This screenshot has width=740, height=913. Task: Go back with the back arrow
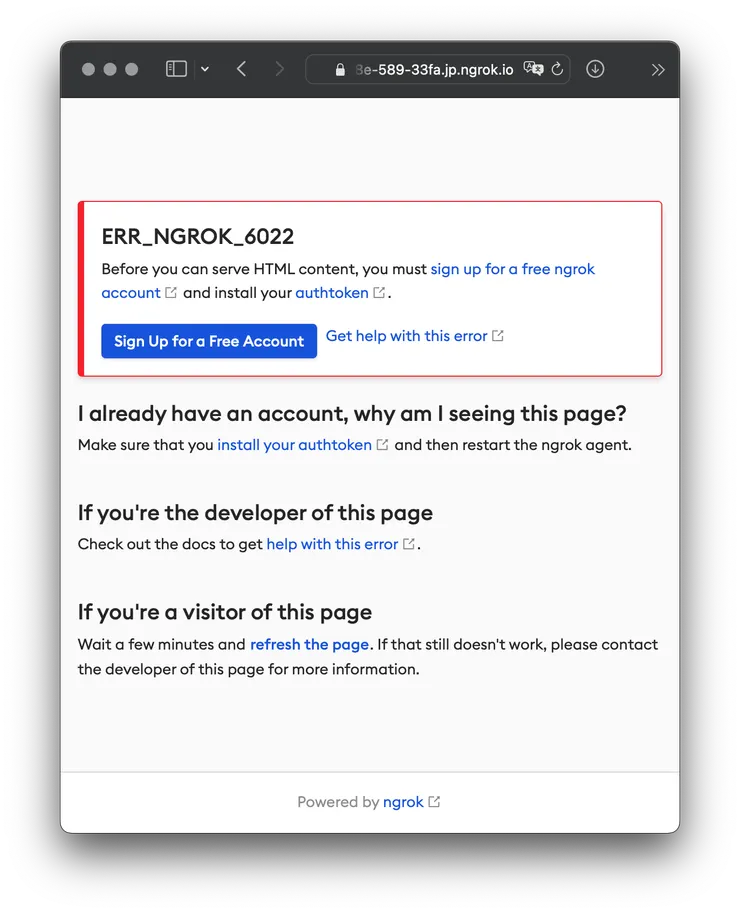(242, 69)
